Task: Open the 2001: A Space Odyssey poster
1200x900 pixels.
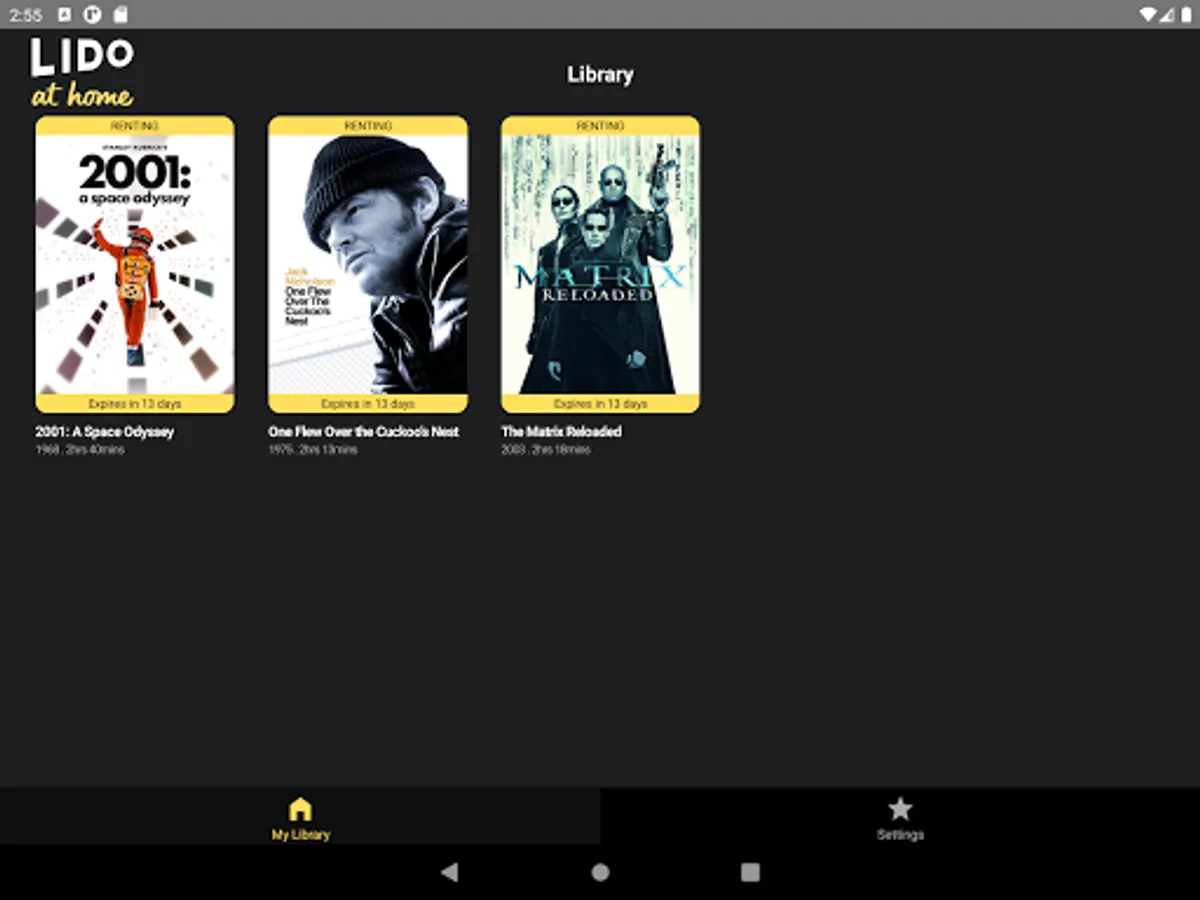Action: (135, 265)
